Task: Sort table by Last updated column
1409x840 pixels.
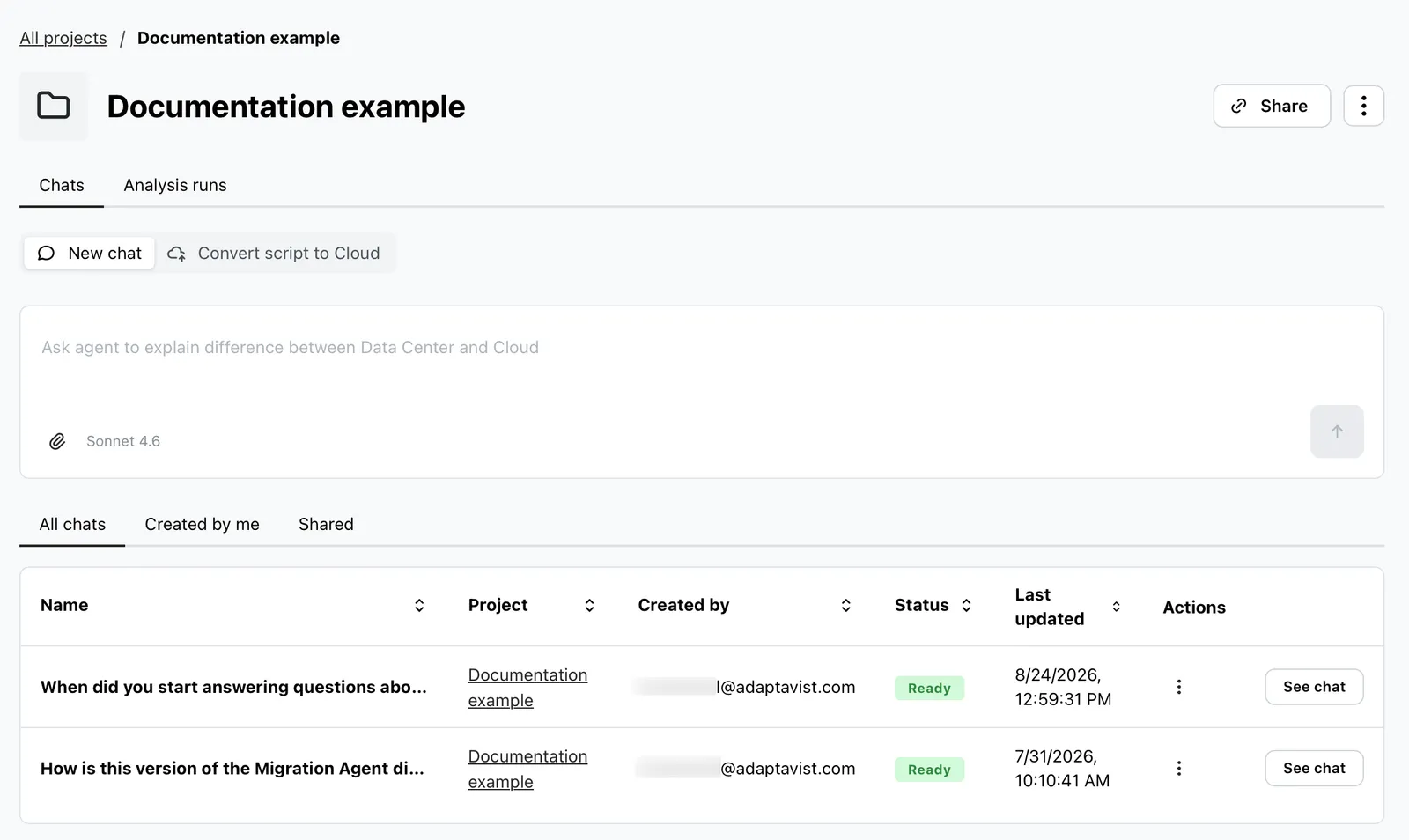Action: point(1116,607)
